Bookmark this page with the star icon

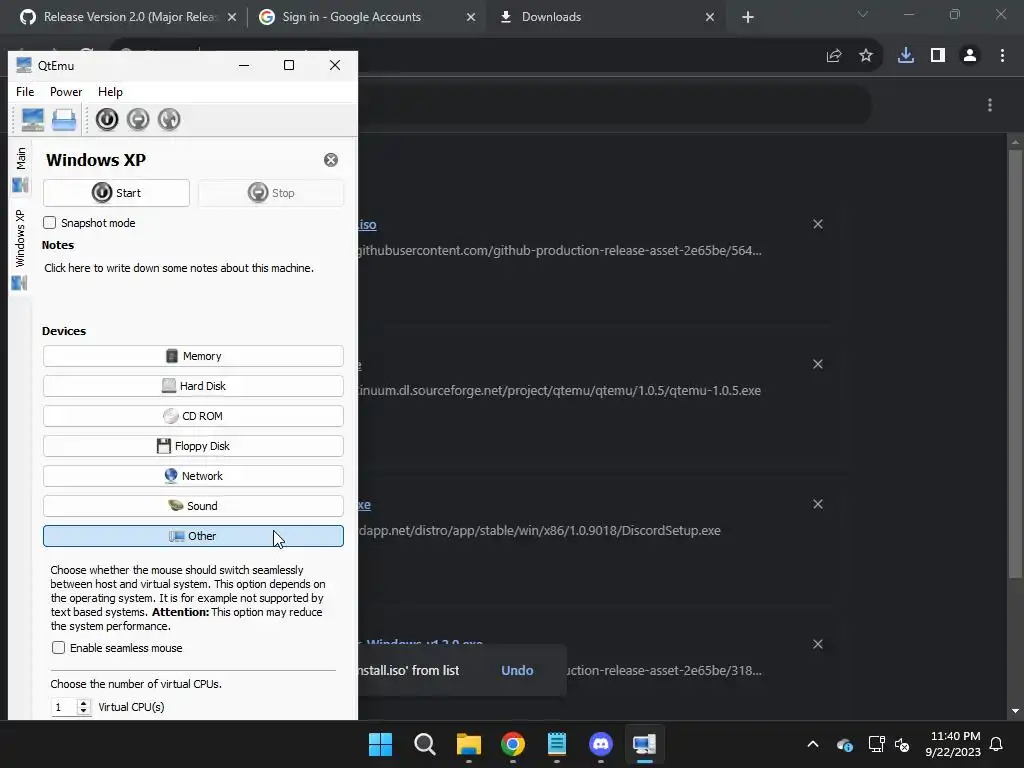pos(866,56)
